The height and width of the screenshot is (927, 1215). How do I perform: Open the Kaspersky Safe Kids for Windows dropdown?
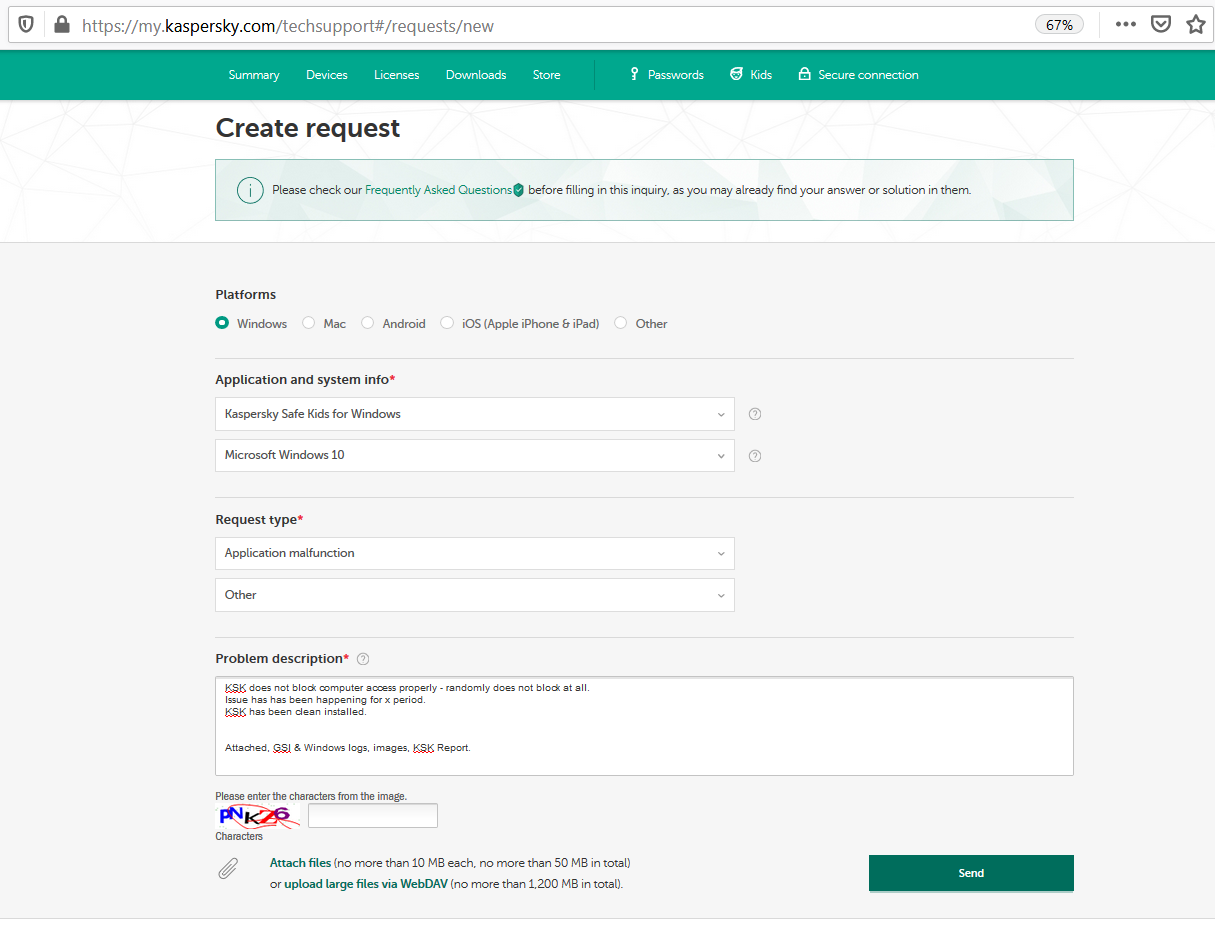coord(475,414)
